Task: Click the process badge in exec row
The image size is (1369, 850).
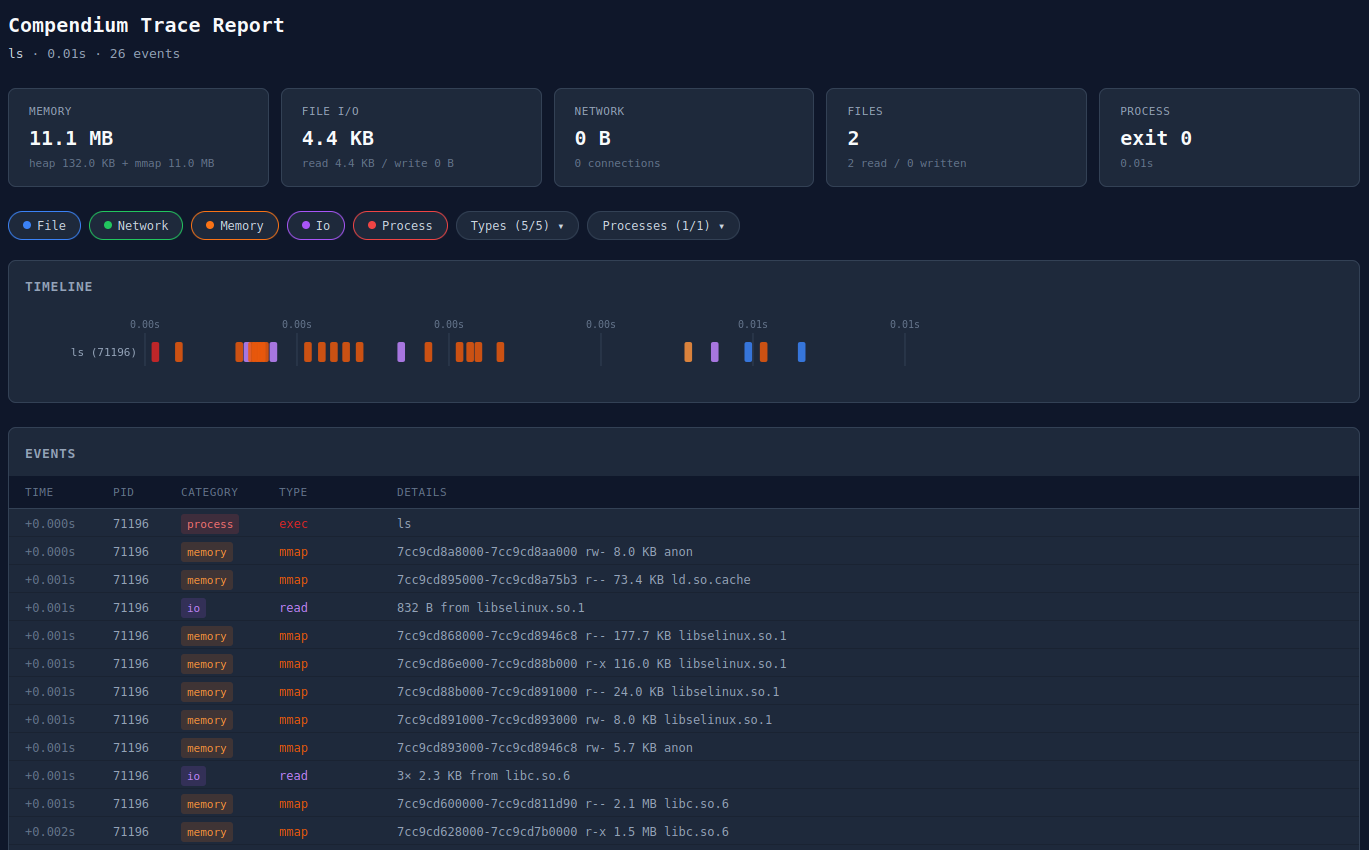Action: (209, 524)
